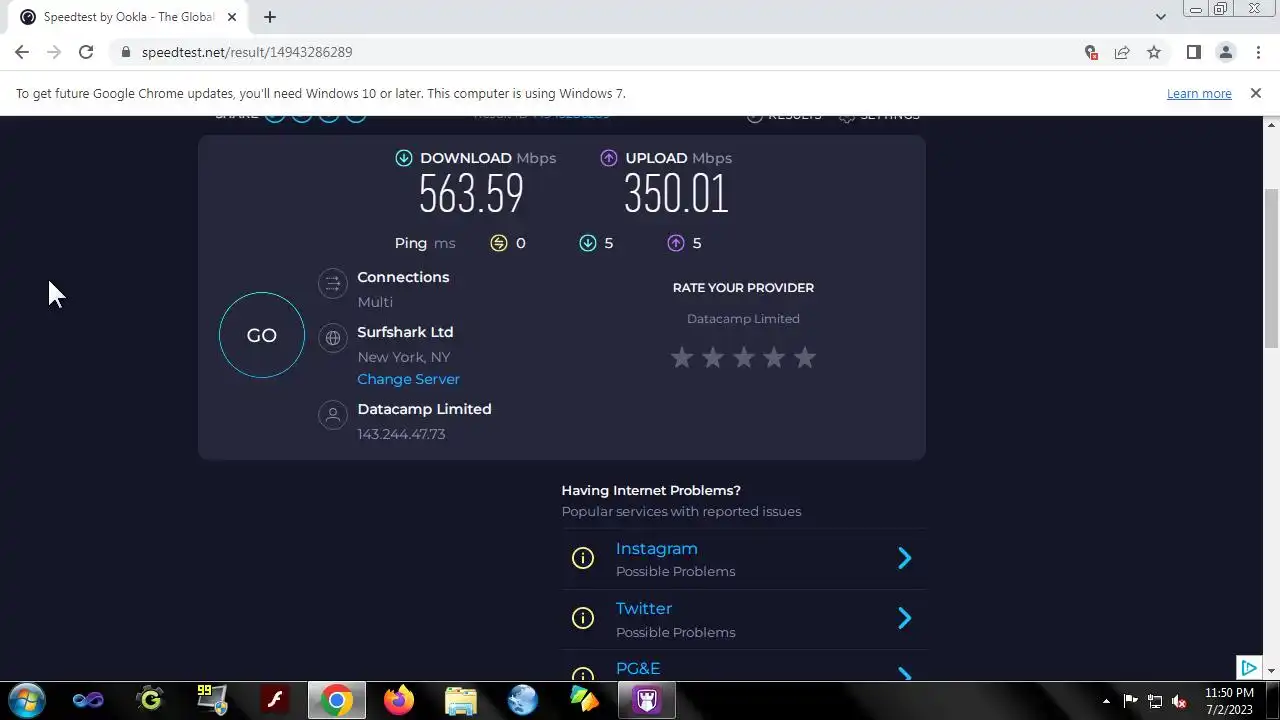
Task: Expand Twitter issue with right chevron
Action: pos(904,619)
